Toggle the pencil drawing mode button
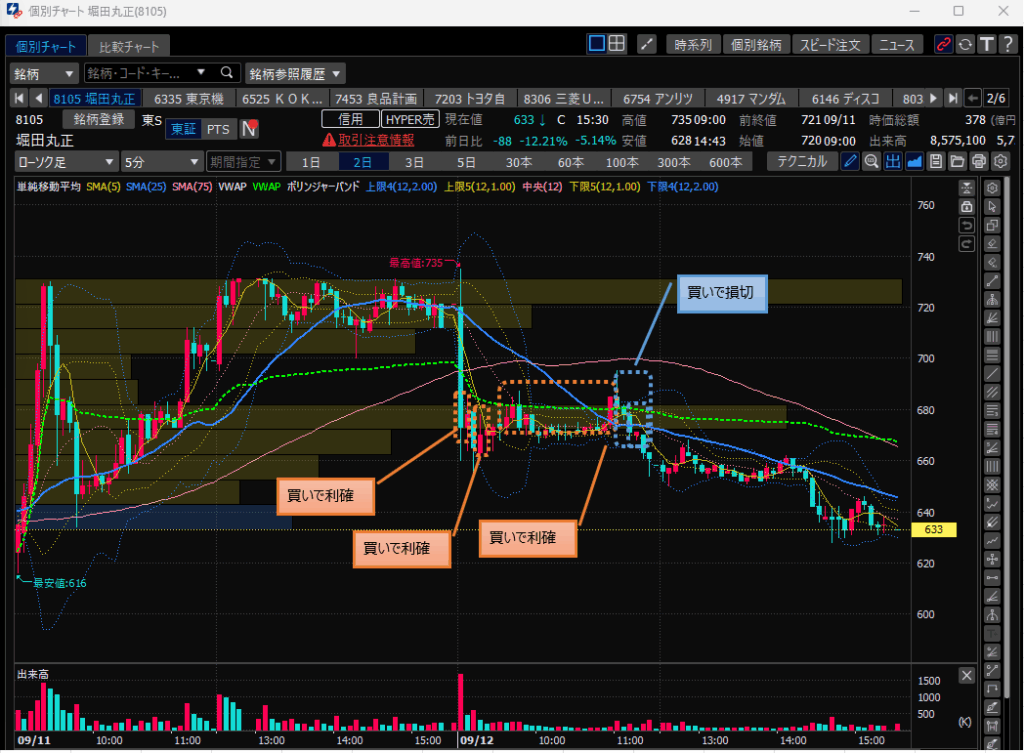This screenshot has height=753, width=1024. [850, 162]
